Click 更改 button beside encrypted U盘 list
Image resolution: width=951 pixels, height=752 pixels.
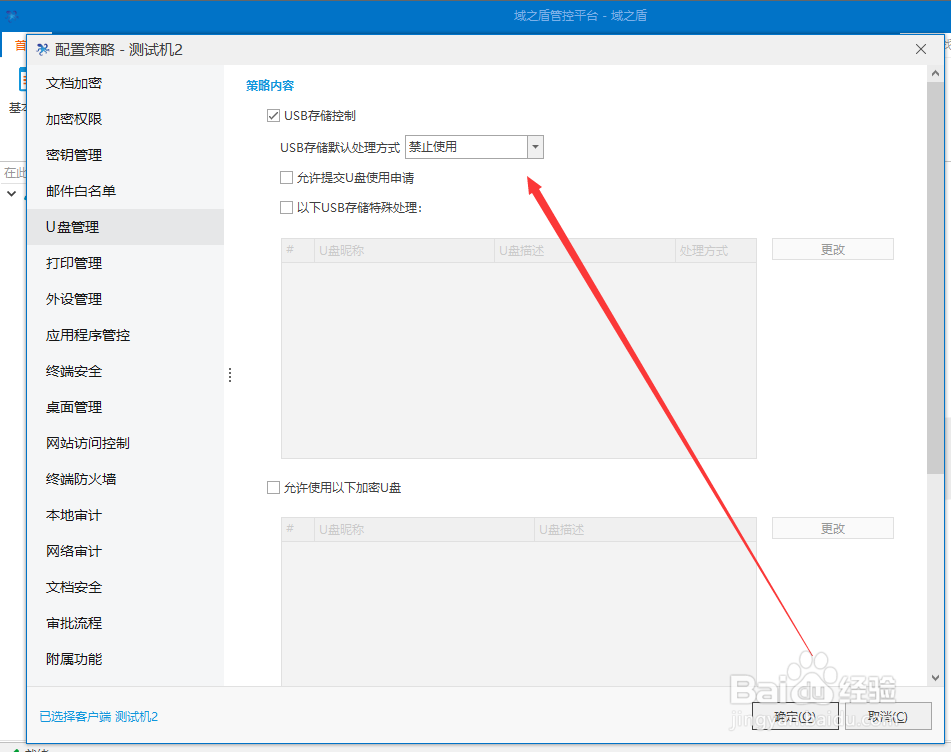(x=833, y=528)
